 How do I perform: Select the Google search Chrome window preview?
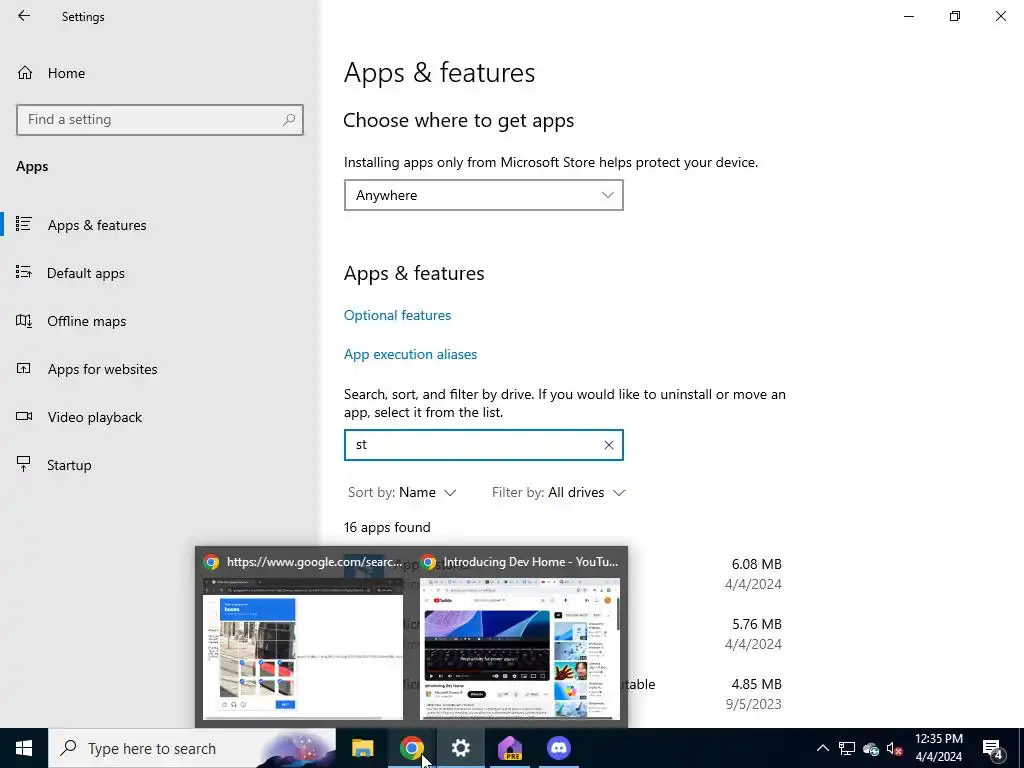click(x=302, y=635)
